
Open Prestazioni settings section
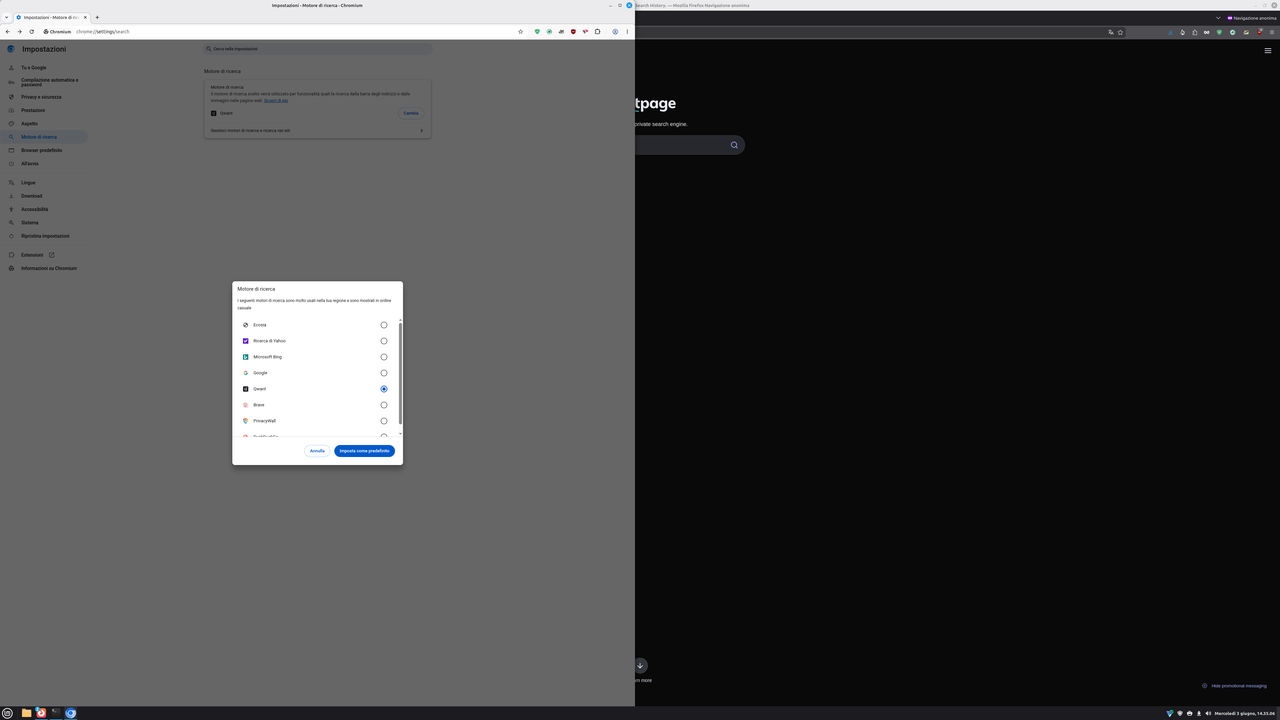tap(33, 110)
